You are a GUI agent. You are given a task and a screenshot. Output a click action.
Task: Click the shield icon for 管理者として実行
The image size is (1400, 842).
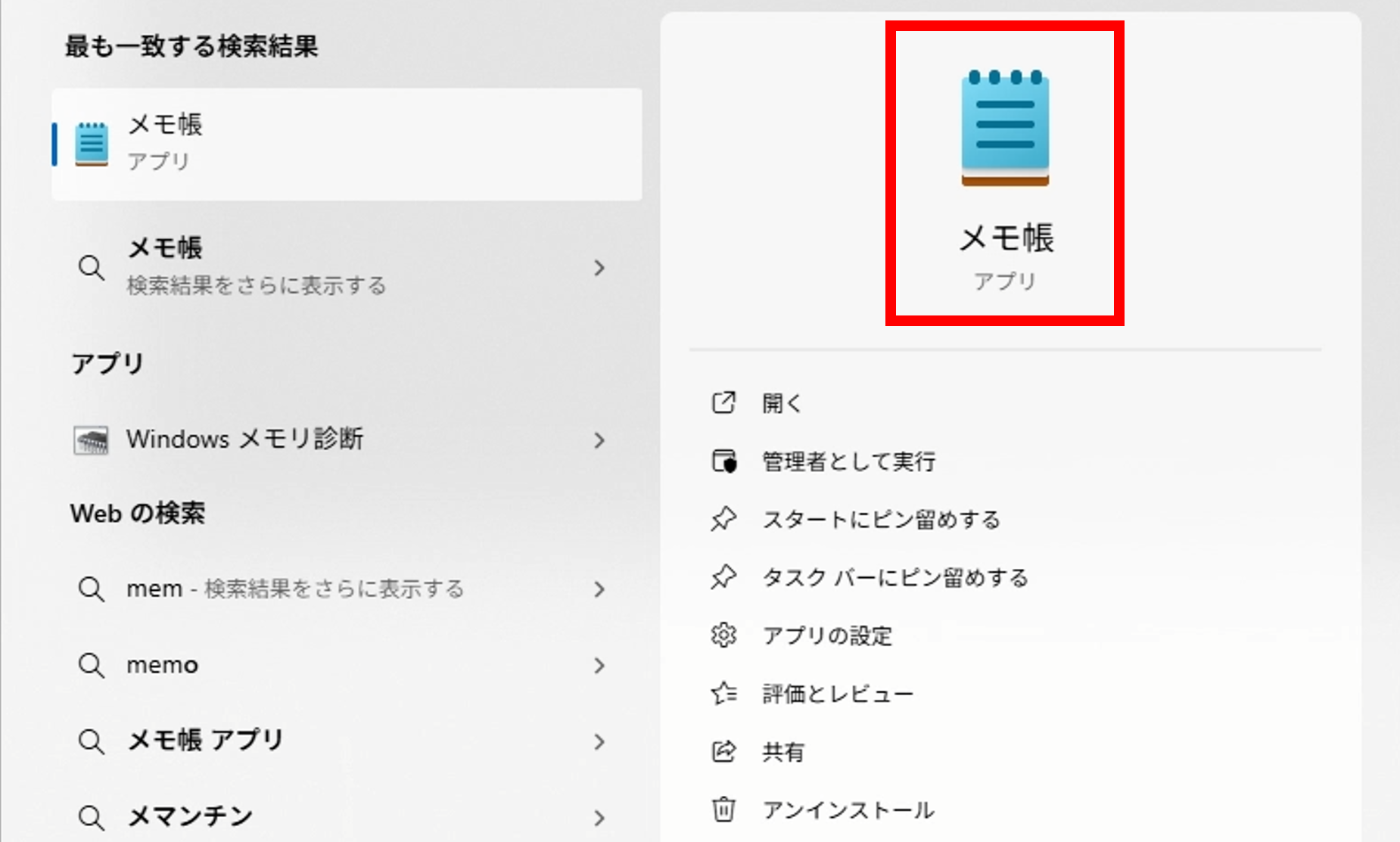click(x=724, y=461)
